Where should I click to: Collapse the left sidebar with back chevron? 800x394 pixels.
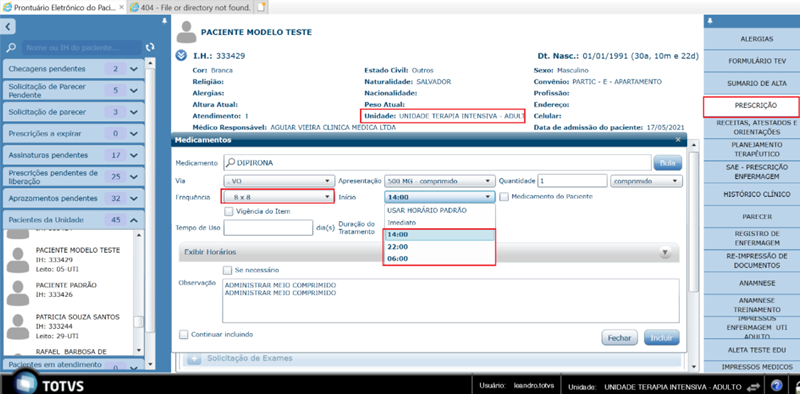click(9, 27)
